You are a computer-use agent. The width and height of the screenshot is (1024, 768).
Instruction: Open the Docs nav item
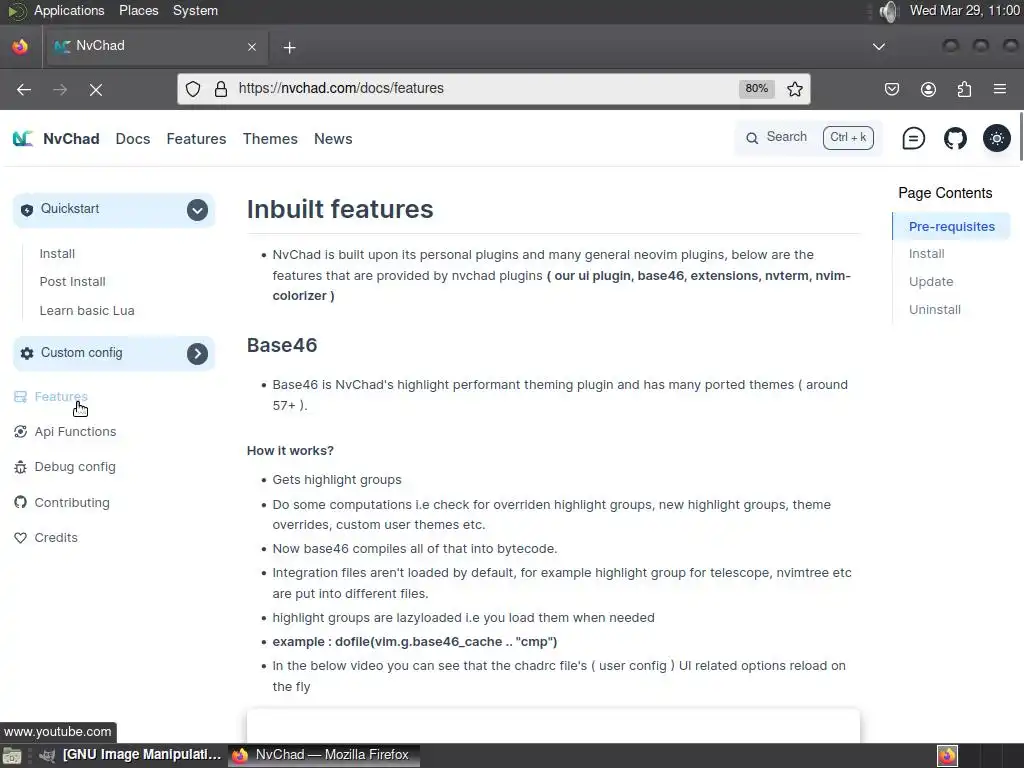click(133, 138)
